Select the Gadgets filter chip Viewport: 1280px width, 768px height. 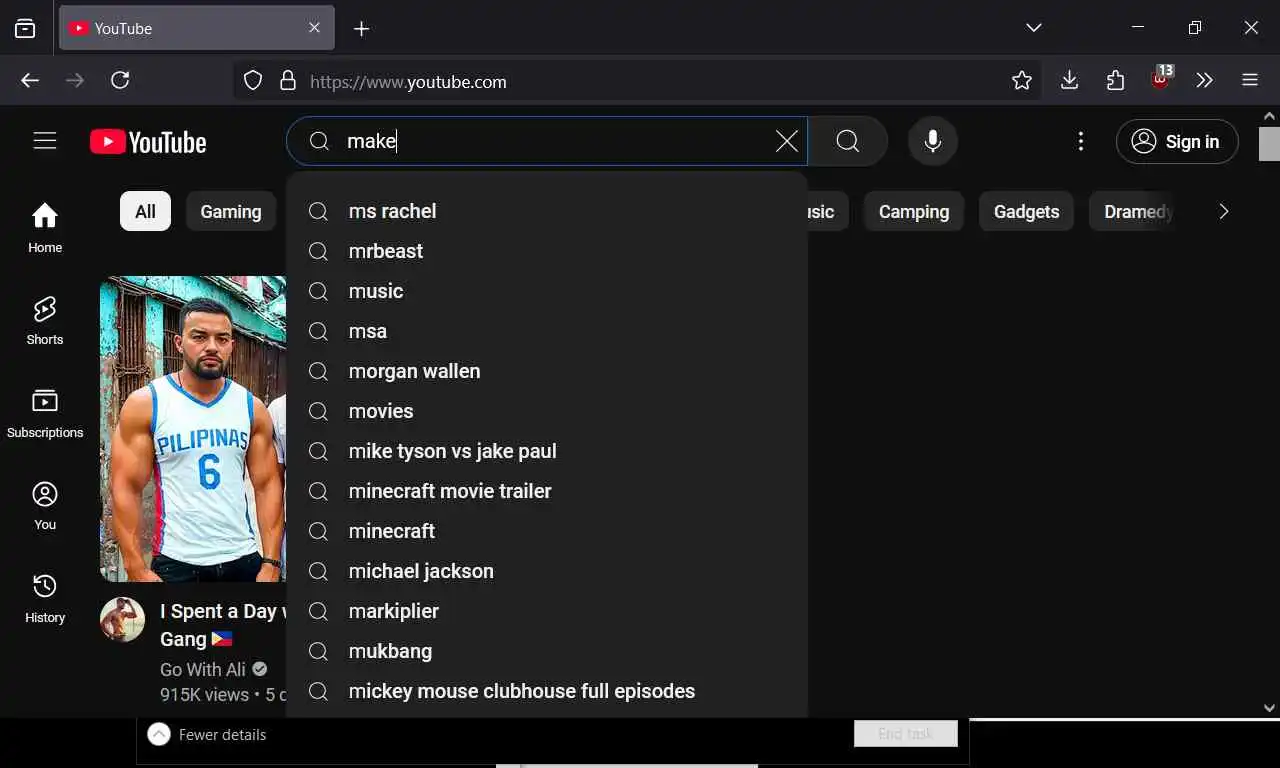(1026, 211)
